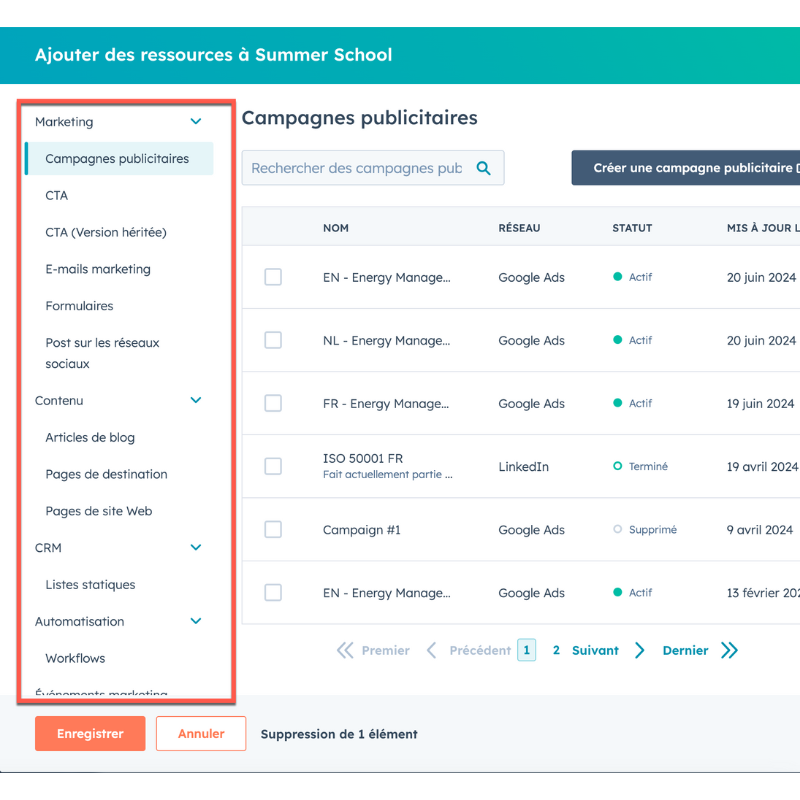The width and height of the screenshot is (800, 800).
Task: Click the 9 avril 2024 date
Action: point(760,530)
